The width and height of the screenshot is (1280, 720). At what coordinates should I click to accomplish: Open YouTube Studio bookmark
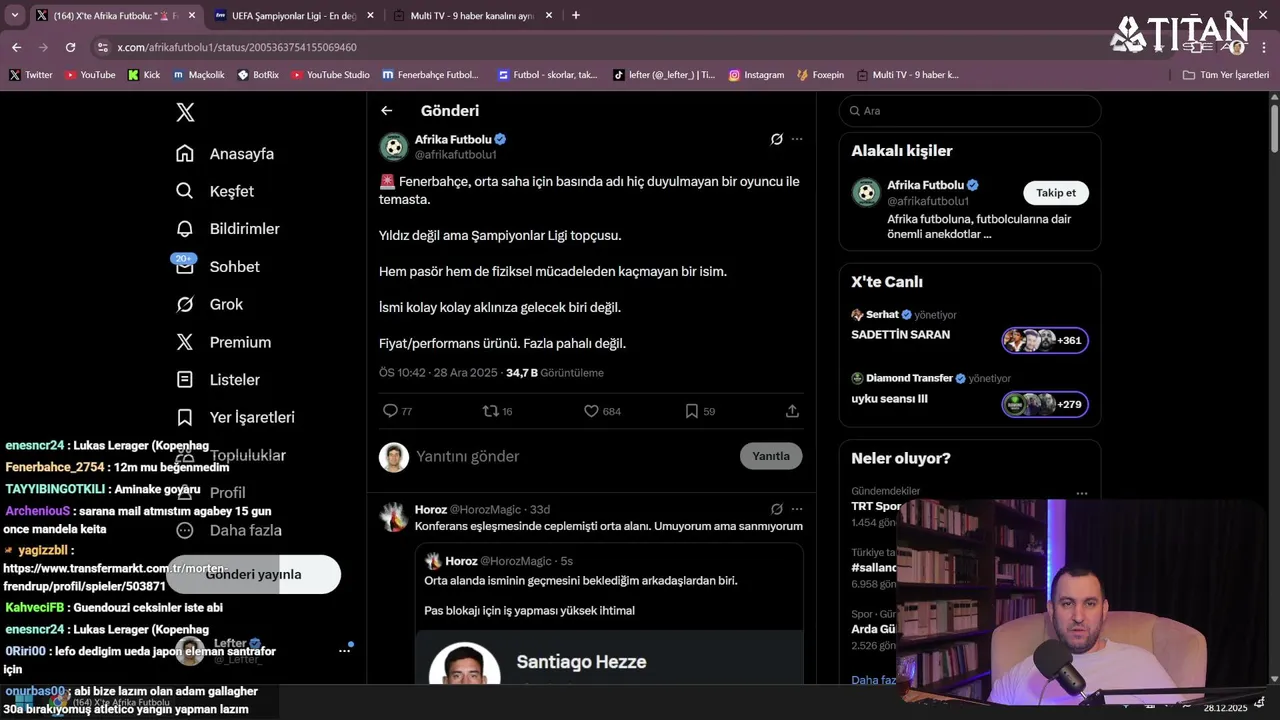(x=331, y=75)
